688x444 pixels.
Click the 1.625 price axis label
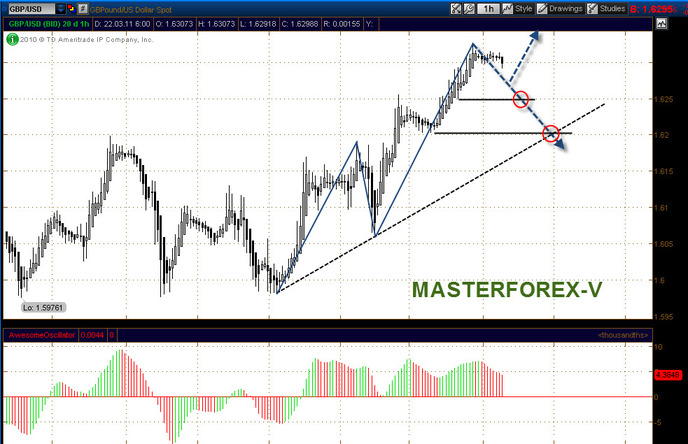663,99
